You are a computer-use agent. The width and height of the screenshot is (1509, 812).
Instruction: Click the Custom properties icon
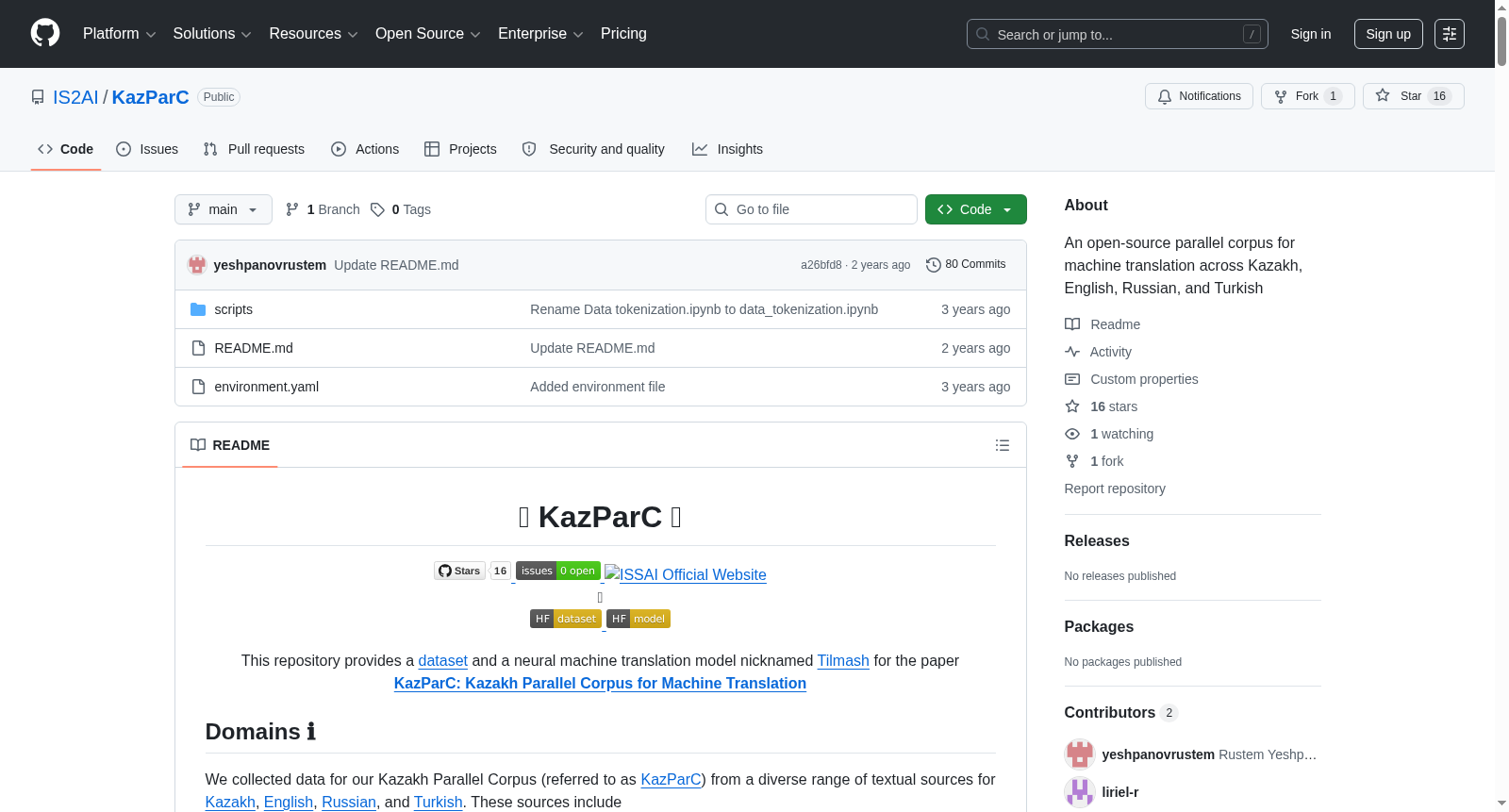pyautogui.click(x=1072, y=379)
